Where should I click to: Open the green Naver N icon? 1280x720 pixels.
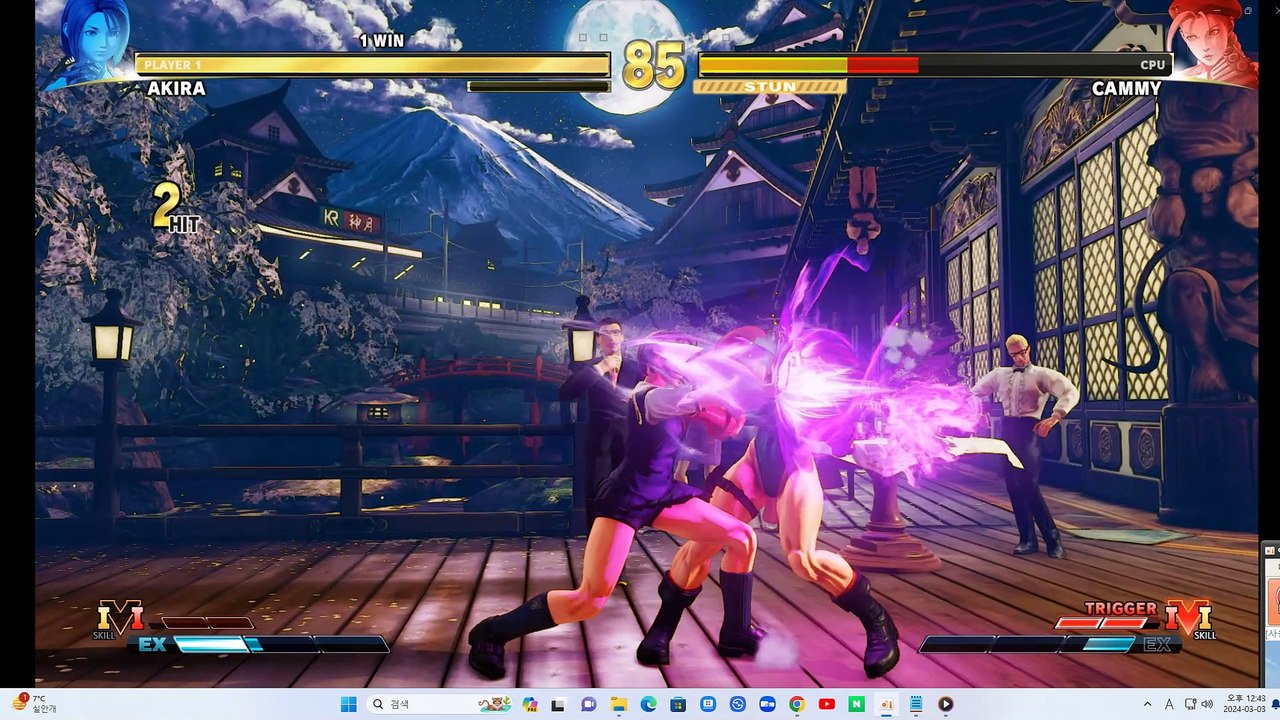click(857, 704)
